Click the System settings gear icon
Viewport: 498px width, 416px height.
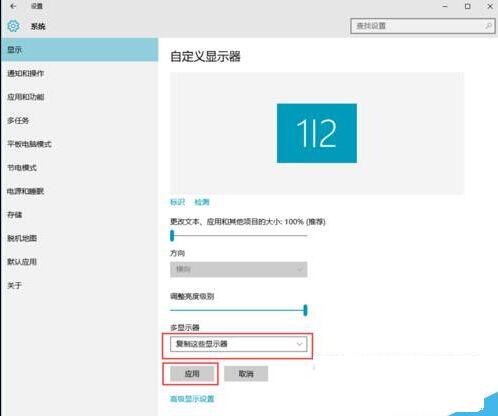point(13,26)
